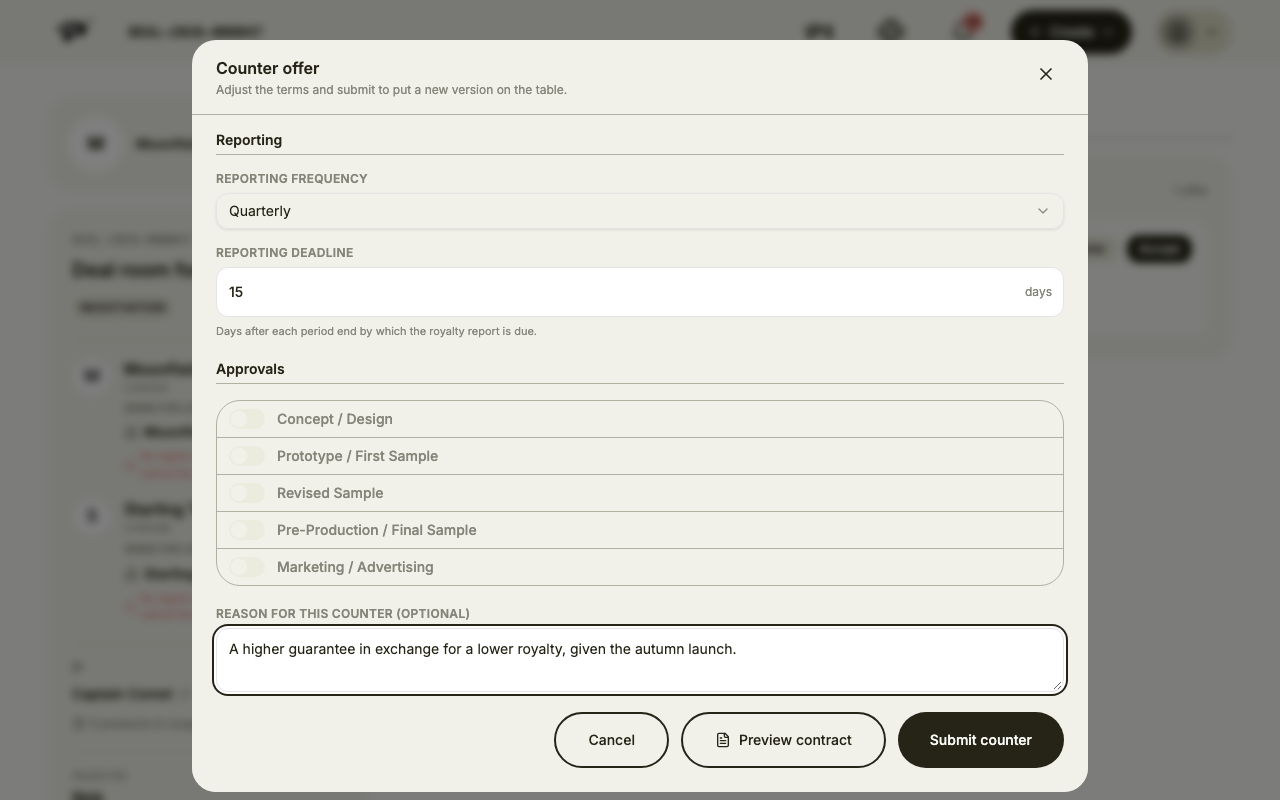The image size is (1280, 800).
Task: Enable the Concept / Design approval toggle
Action: [x=247, y=419]
